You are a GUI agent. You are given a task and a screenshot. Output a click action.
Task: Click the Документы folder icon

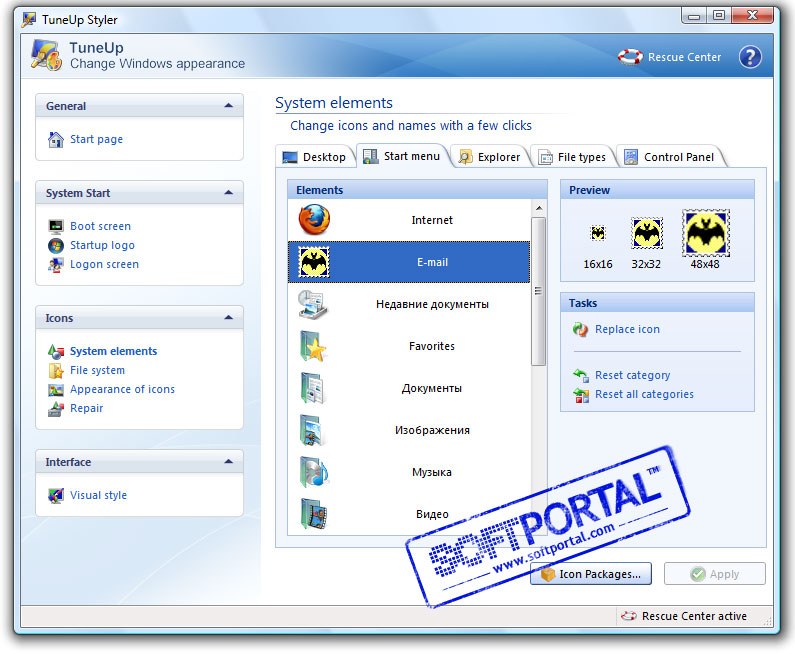(312, 388)
